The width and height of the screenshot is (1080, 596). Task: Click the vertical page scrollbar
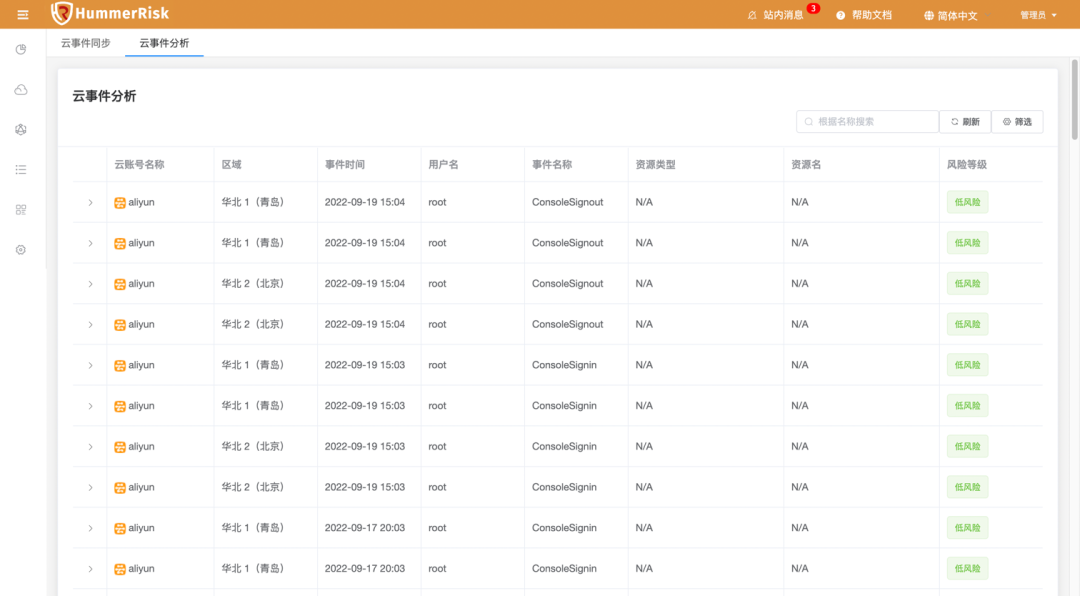pyautogui.click(x=1074, y=100)
